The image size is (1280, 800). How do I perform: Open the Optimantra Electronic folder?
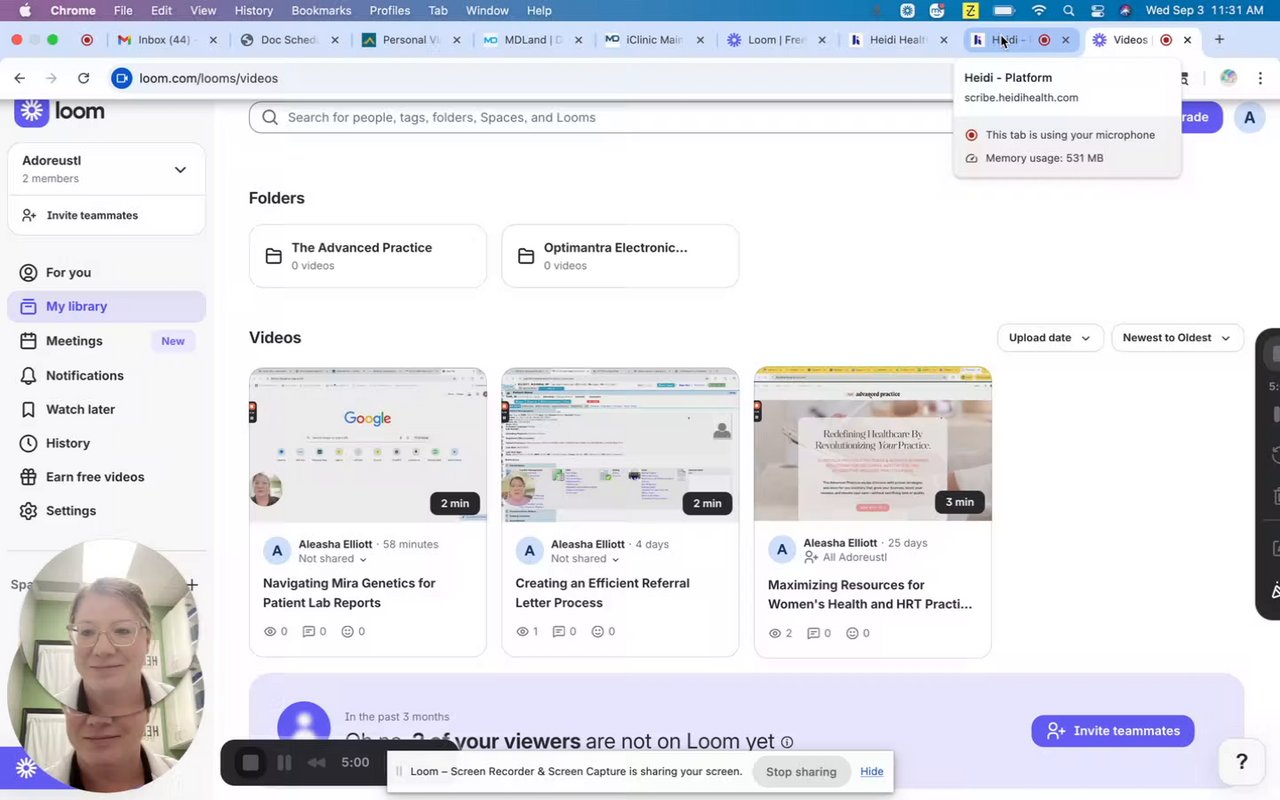[x=620, y=256]
